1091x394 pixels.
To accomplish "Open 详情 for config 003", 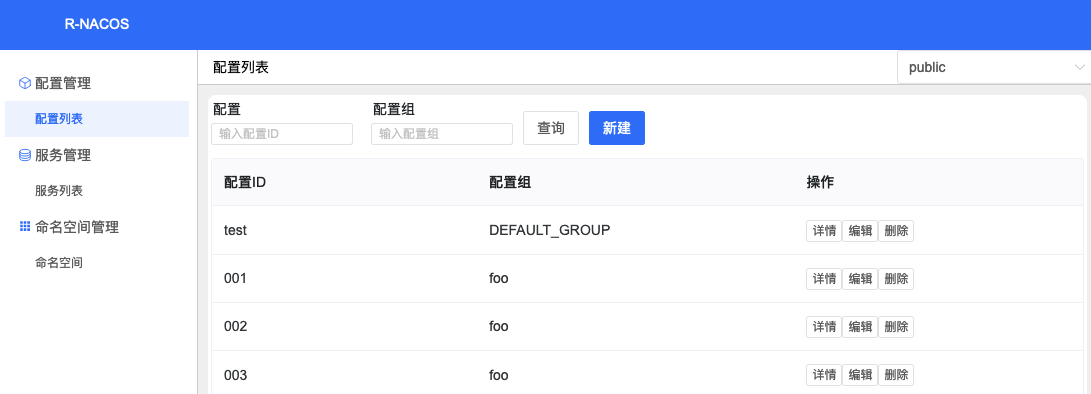I will pyautogui.click(x=824, y=375).
